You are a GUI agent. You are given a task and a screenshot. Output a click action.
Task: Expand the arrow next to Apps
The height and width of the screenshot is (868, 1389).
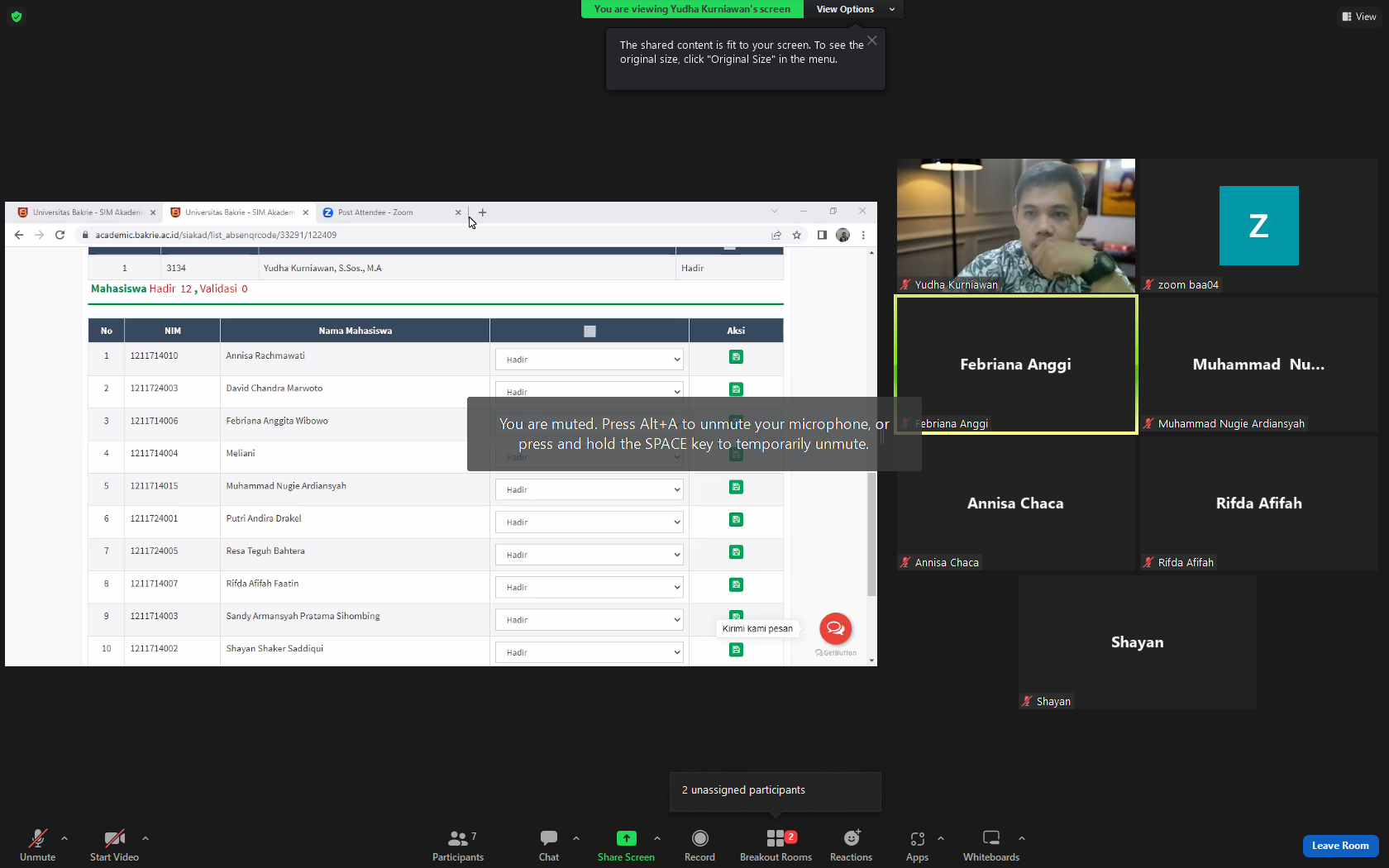[x=941, y=838]
